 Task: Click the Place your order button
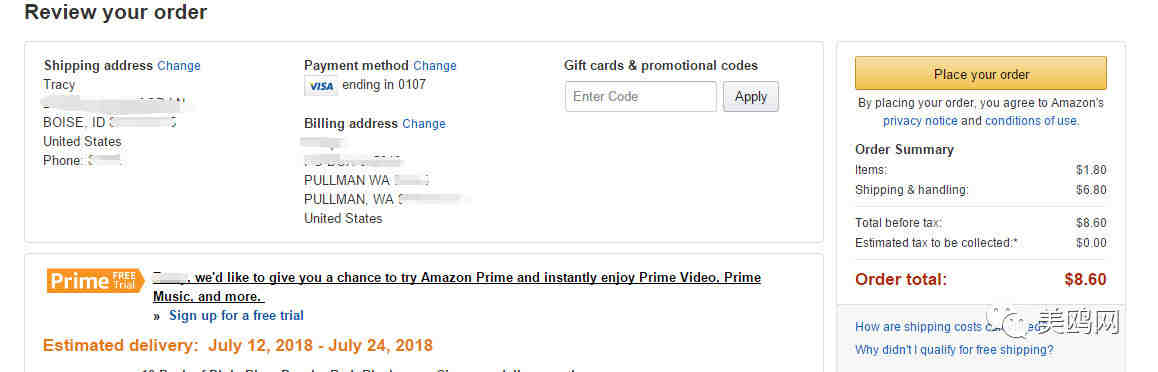click(x=981, y=74)
